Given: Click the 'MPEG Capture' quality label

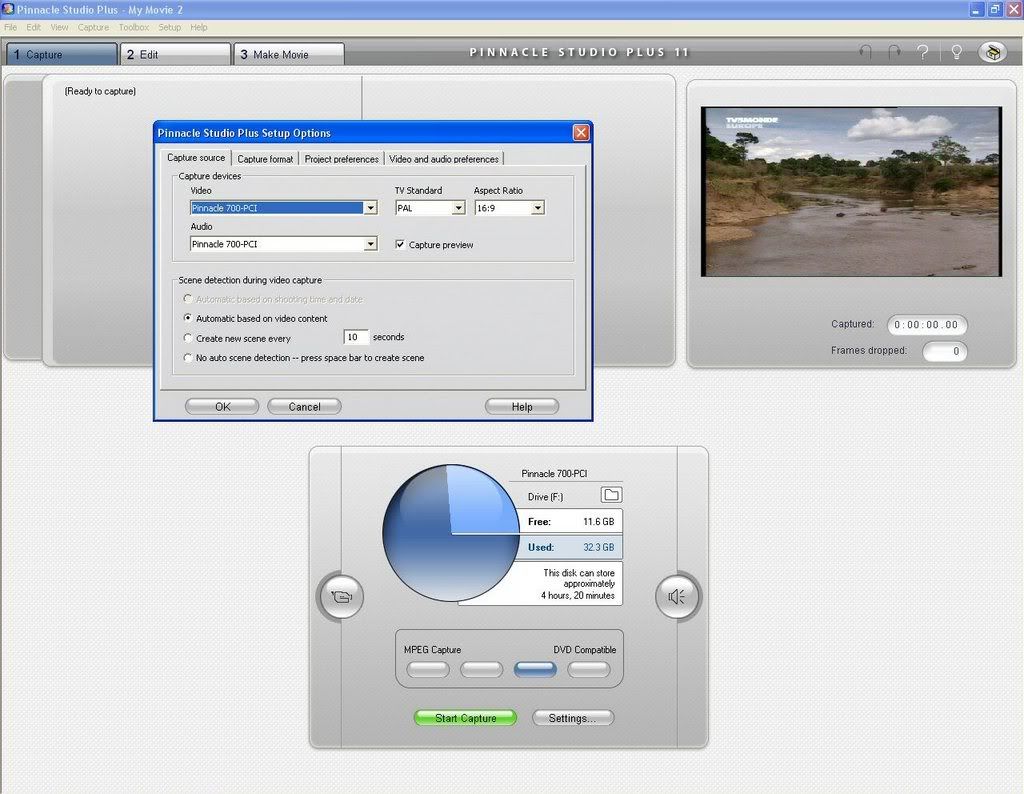Looking at the screenshot, I should point(432,650).
